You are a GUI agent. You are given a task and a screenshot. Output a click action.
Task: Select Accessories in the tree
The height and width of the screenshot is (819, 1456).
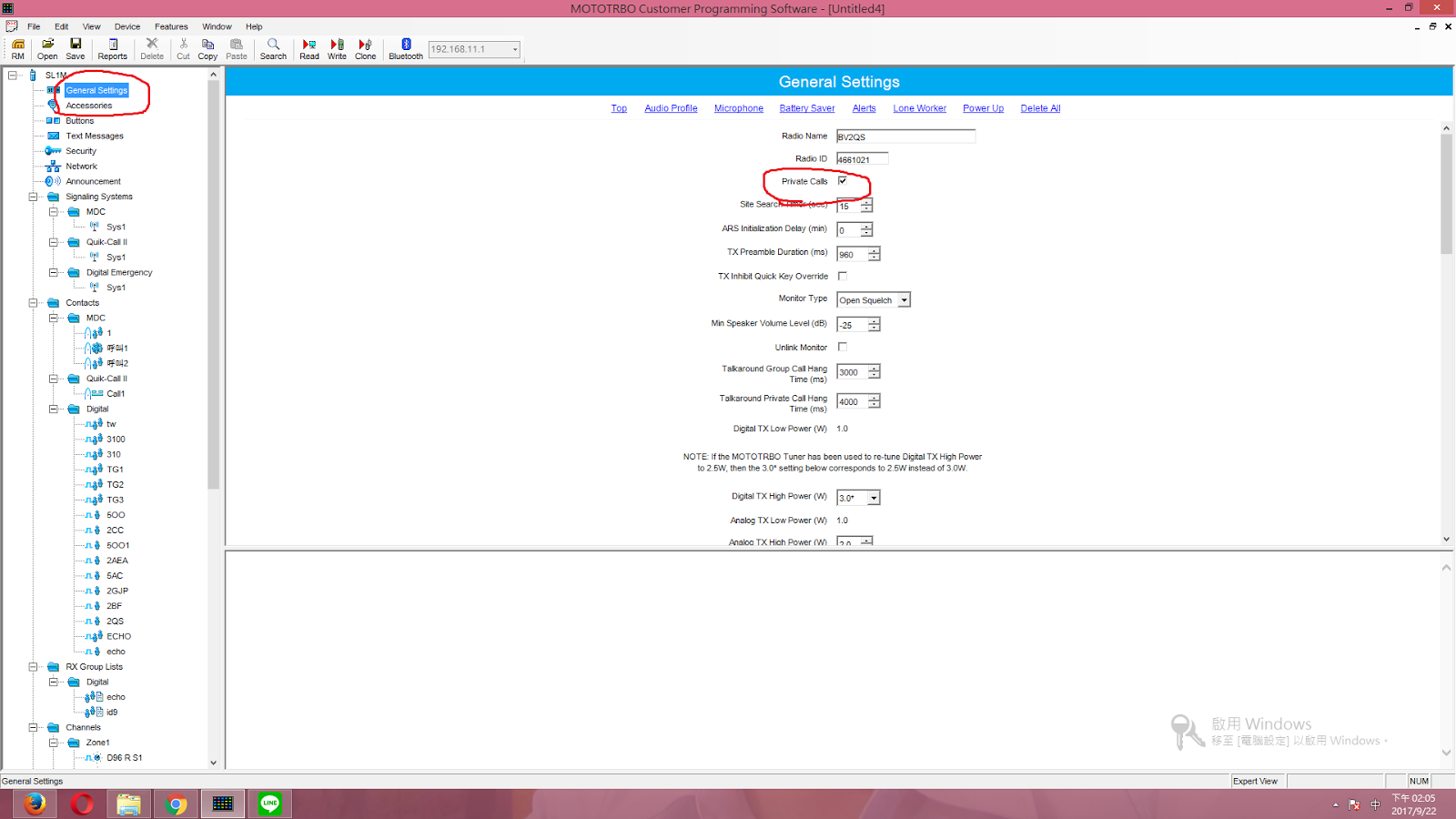coord(89,106)
